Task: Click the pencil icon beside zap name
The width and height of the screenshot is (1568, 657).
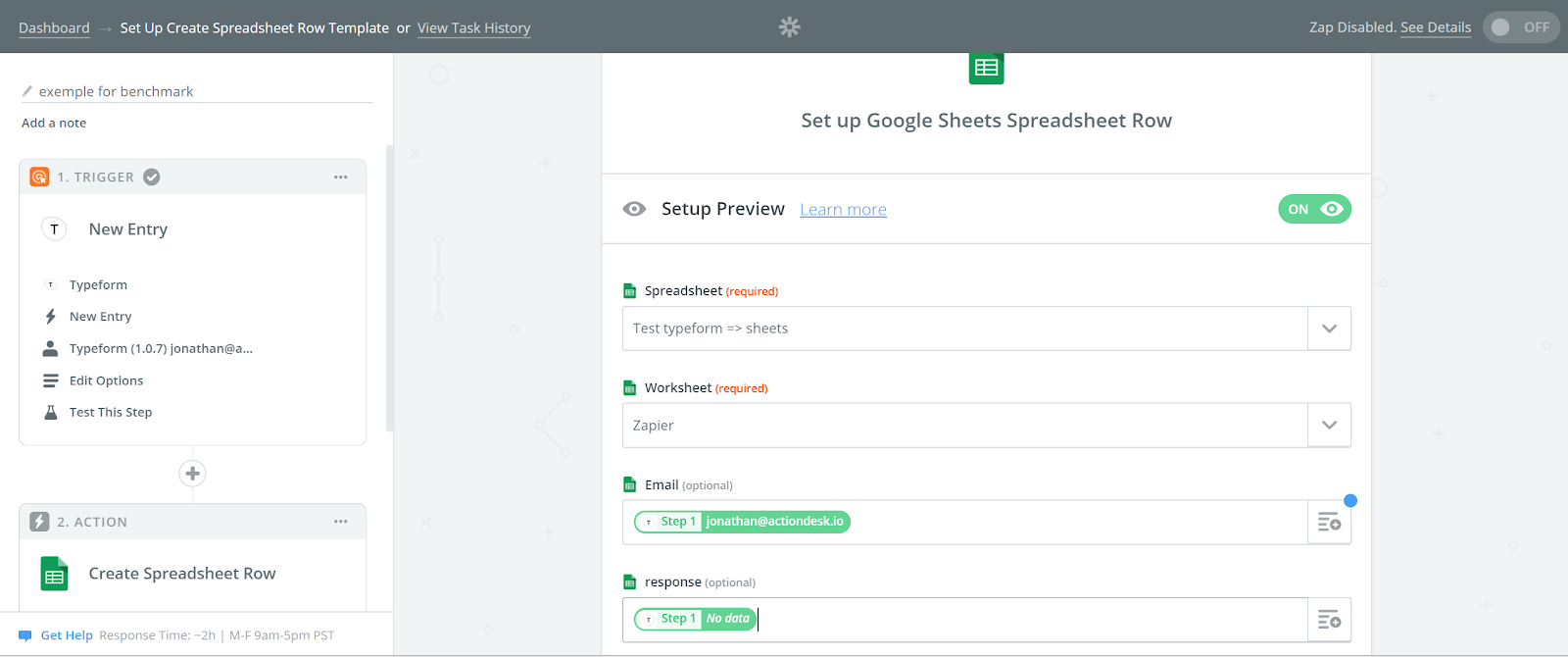Action: [x=27, y=91]
